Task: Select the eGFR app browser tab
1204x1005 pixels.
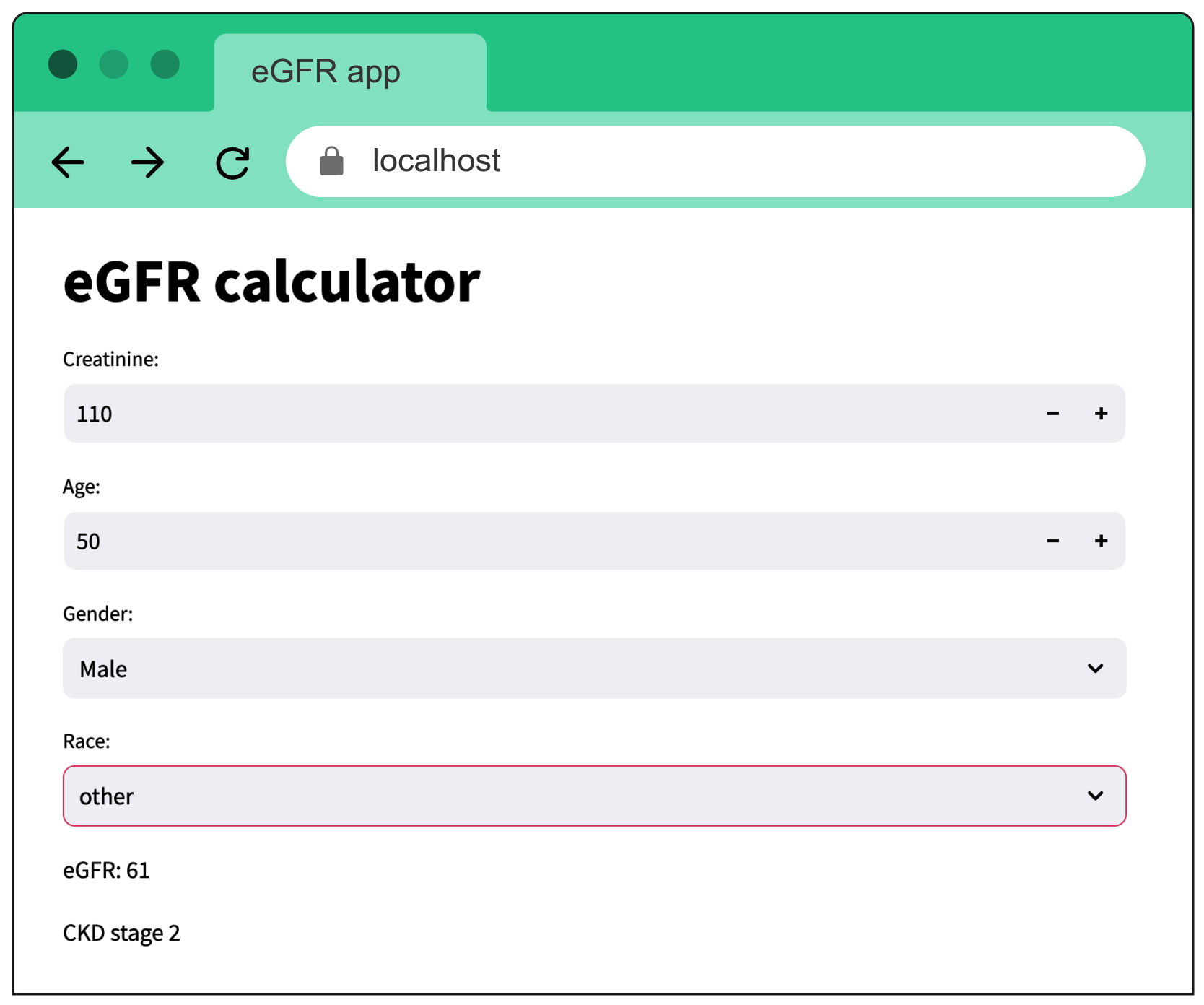Action: click(x=350, y=72)
